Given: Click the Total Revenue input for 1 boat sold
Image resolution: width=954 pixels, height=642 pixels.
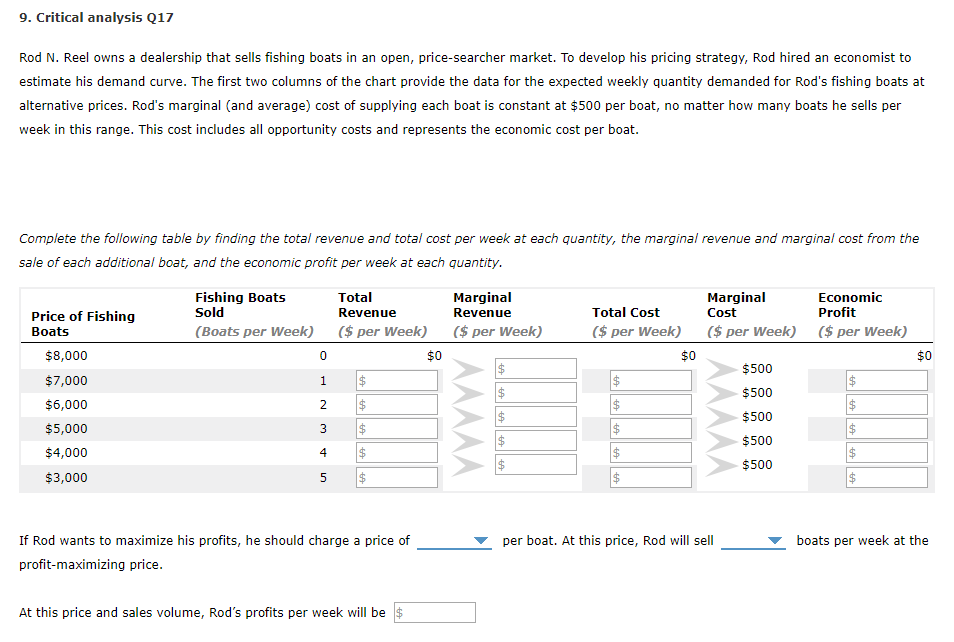Looking at the screenshot, I should point(396,380).
